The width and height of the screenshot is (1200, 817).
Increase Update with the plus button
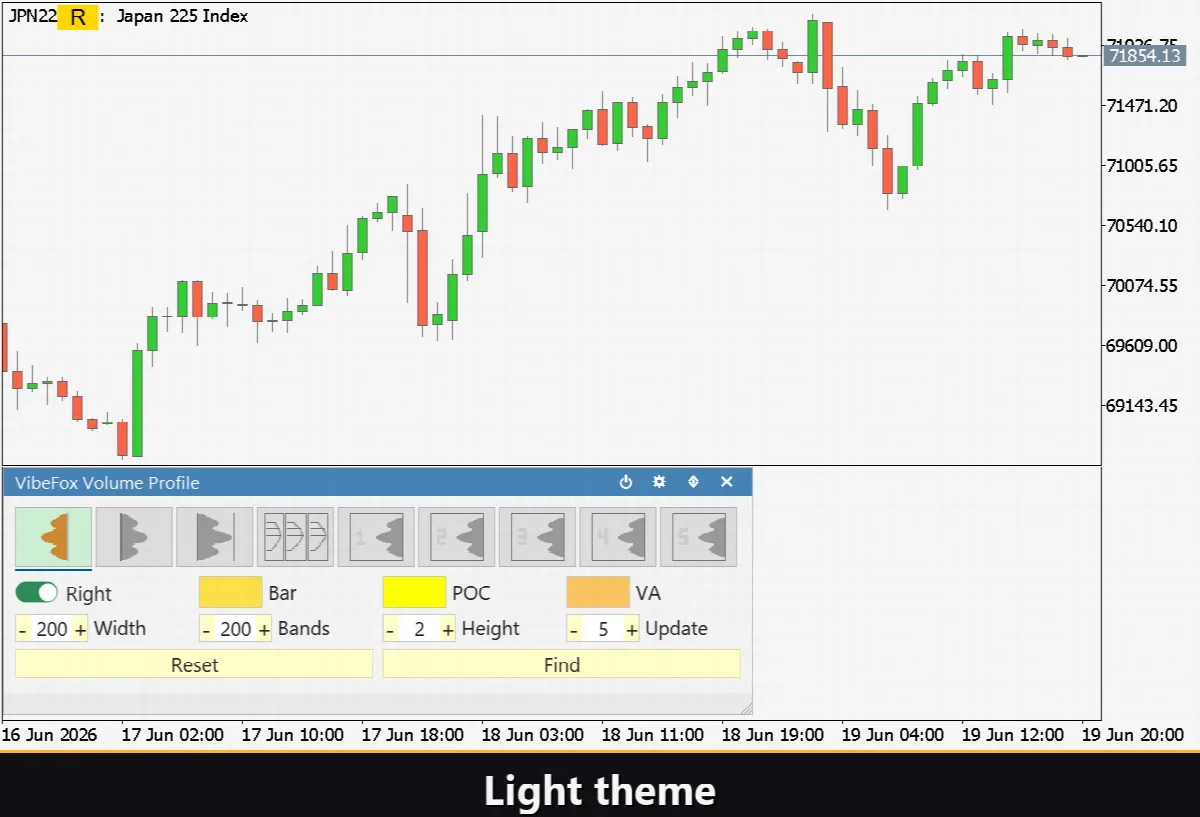click(x=633, y=629)
